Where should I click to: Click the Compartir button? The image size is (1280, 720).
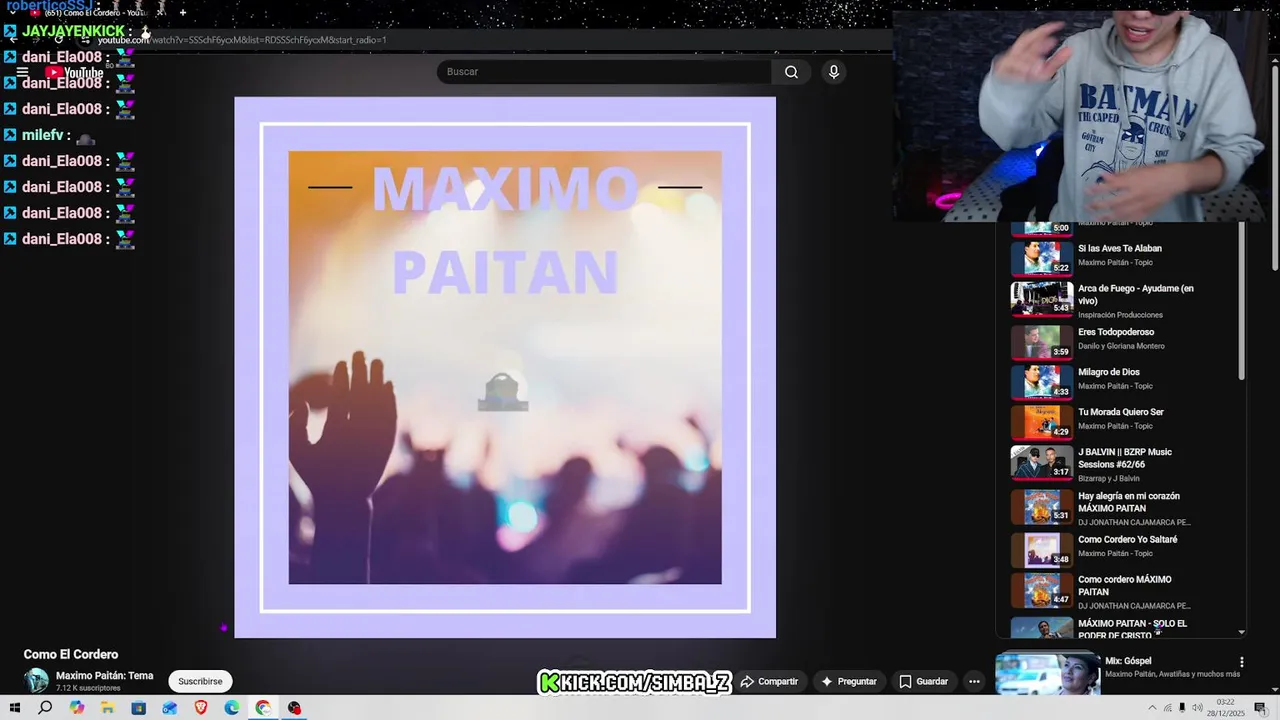pos(769,681)
